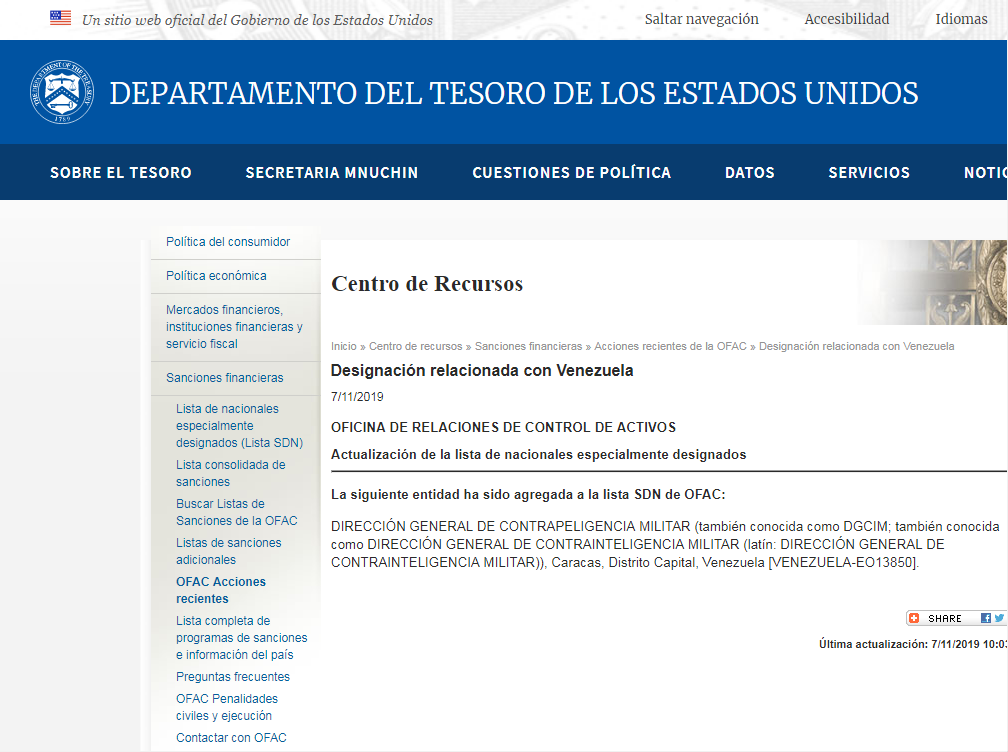The height and width of the screenshot is (752, 1008).
Task: Click the date 7/11/2019 under heading
Action: (357, 397)
